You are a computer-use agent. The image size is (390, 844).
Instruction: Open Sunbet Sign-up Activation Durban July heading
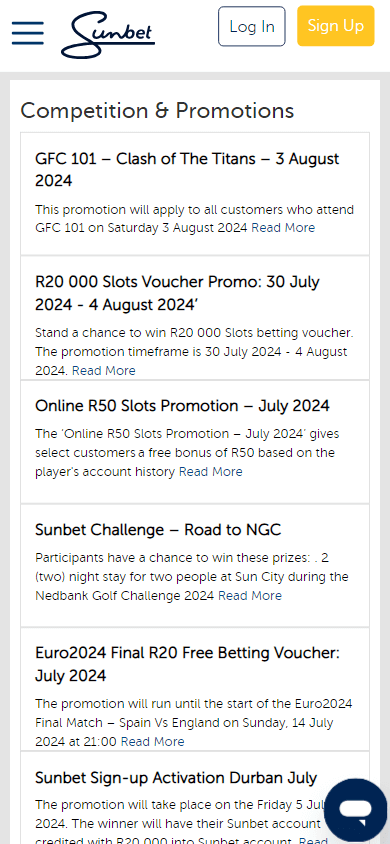tap(176, 778)
